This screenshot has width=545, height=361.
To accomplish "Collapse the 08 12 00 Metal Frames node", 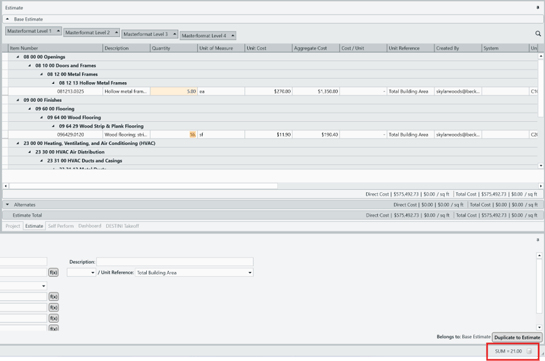I will 41,74.
